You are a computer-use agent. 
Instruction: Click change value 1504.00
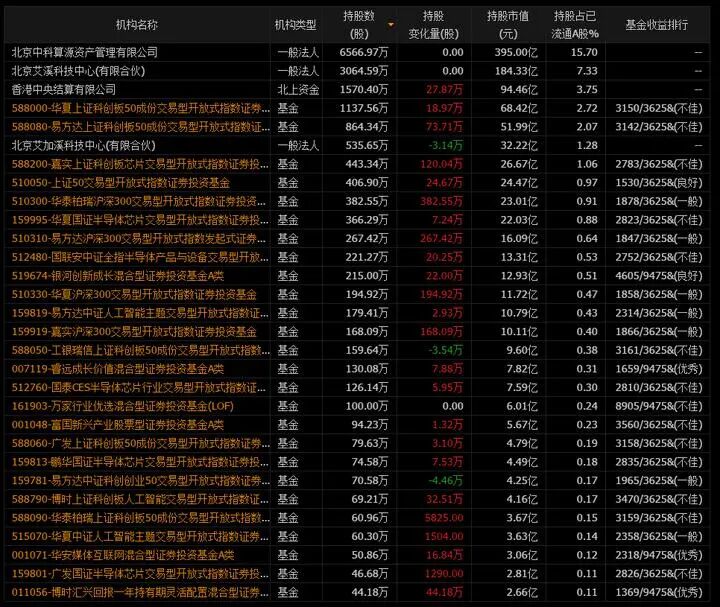[444, 536]
